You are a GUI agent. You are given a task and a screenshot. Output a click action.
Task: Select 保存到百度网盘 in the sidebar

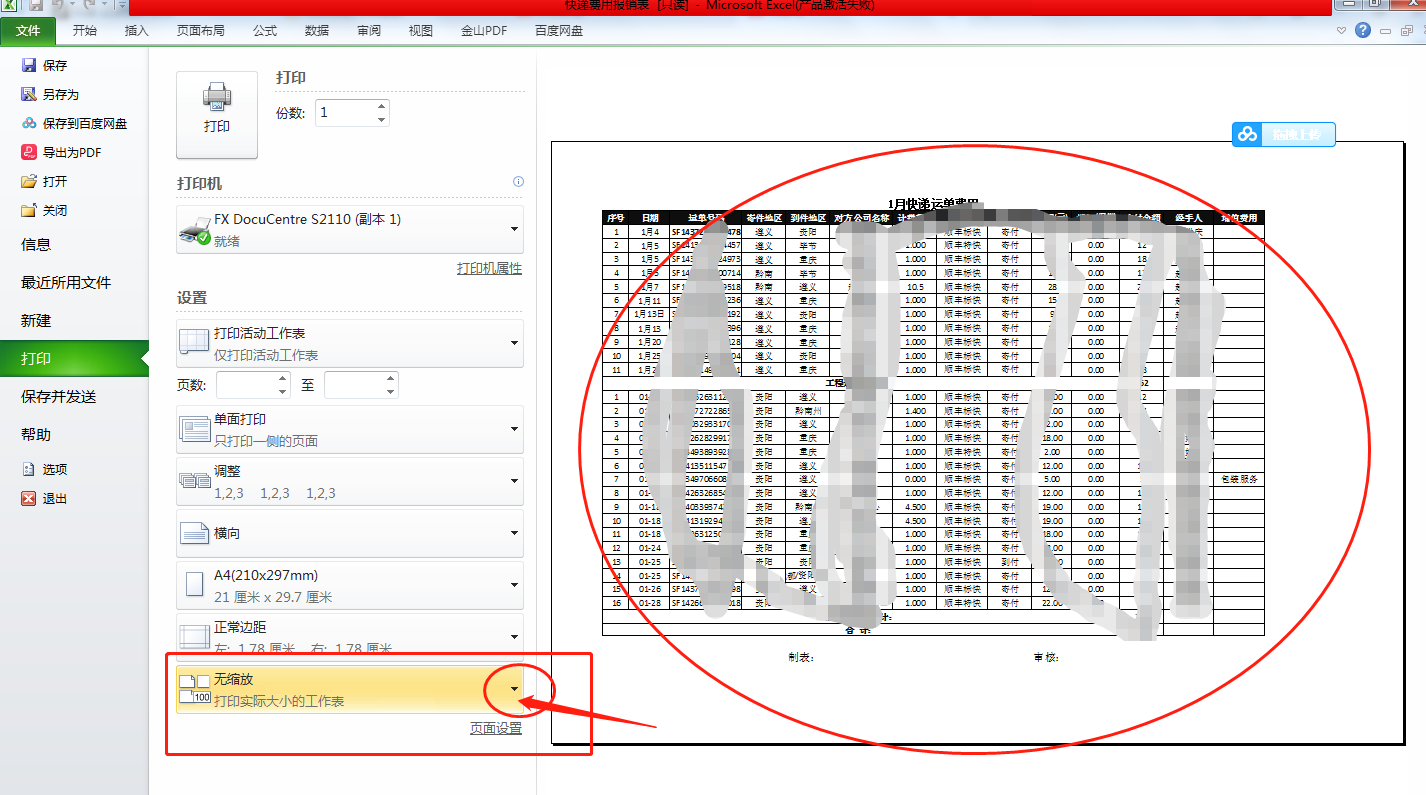pos(74,124)
